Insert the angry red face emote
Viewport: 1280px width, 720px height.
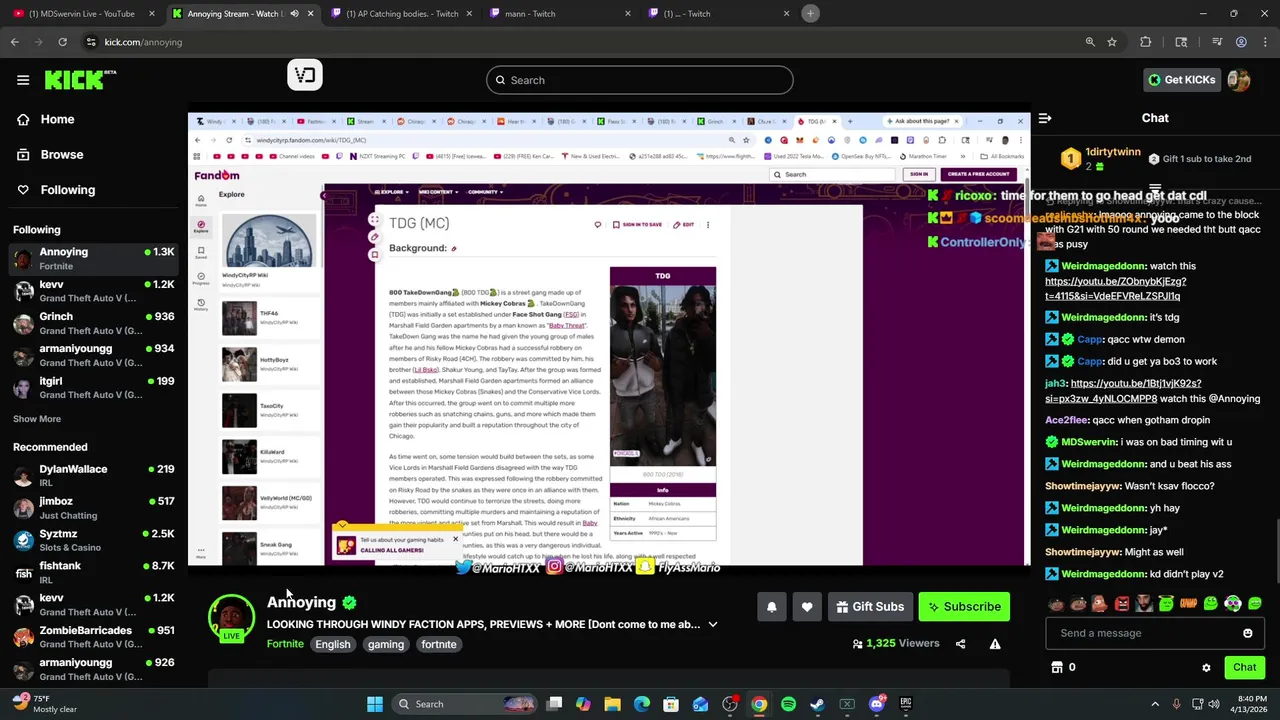coord(1122,604)
